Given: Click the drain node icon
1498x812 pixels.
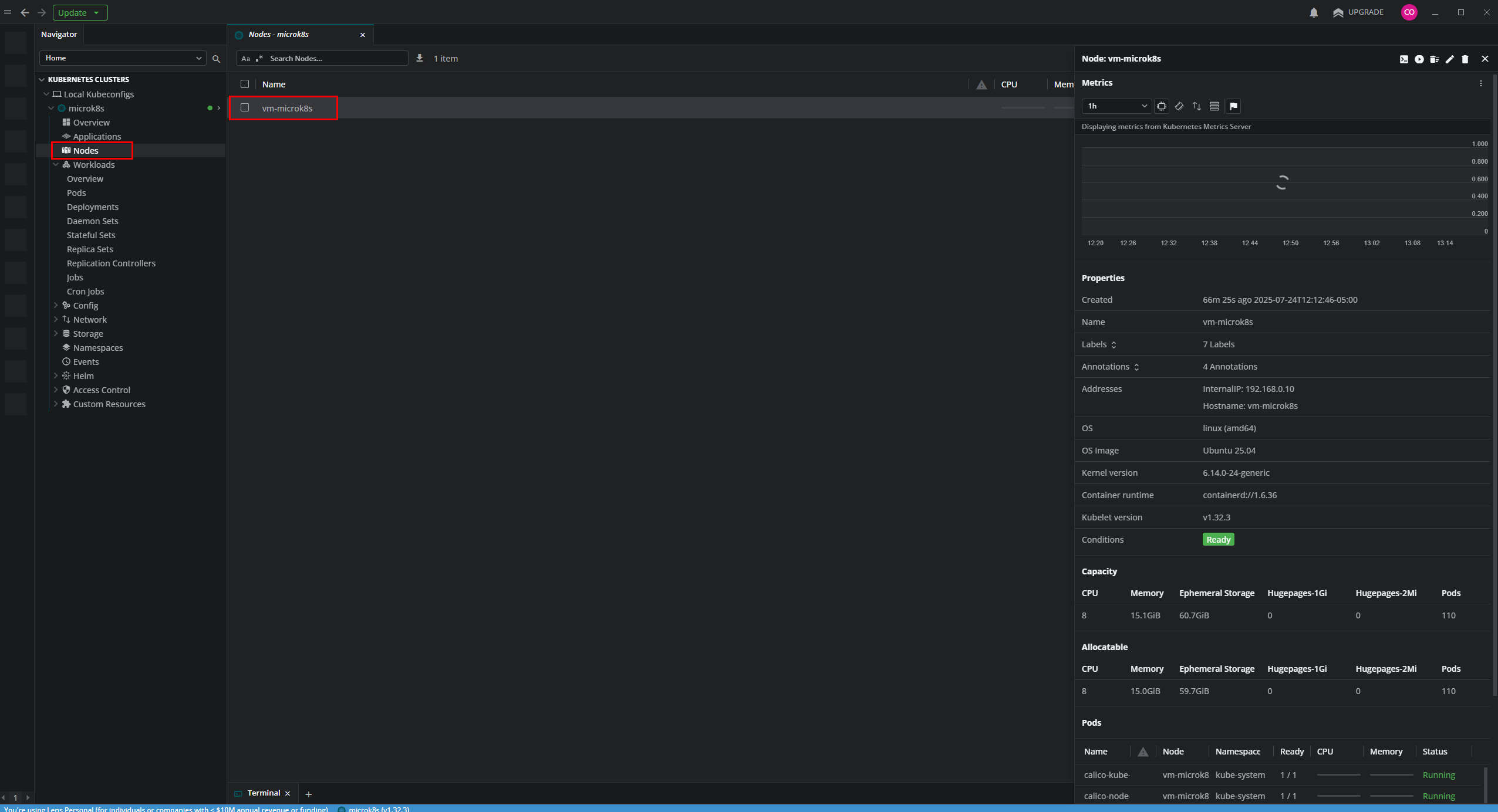Looking at the screenshot, I should click(1434, 59).
